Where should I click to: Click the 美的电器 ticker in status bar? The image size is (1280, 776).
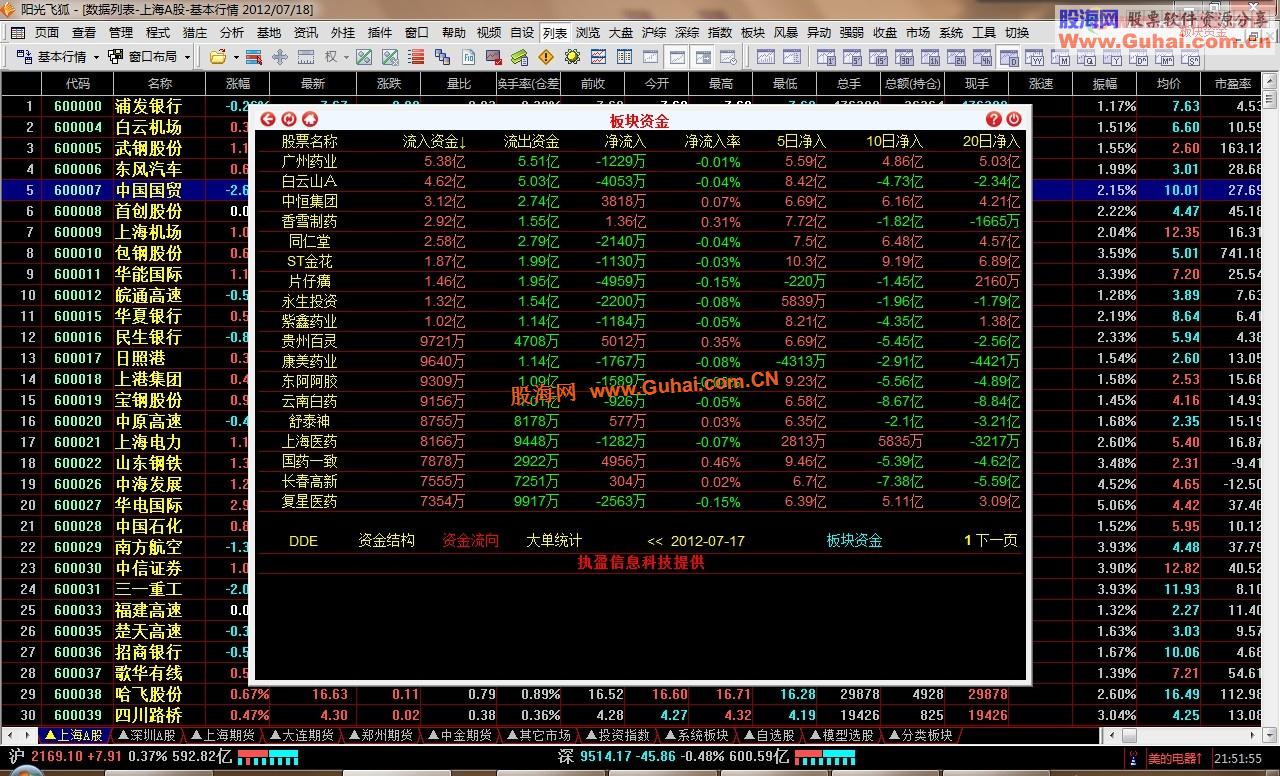1174,760
